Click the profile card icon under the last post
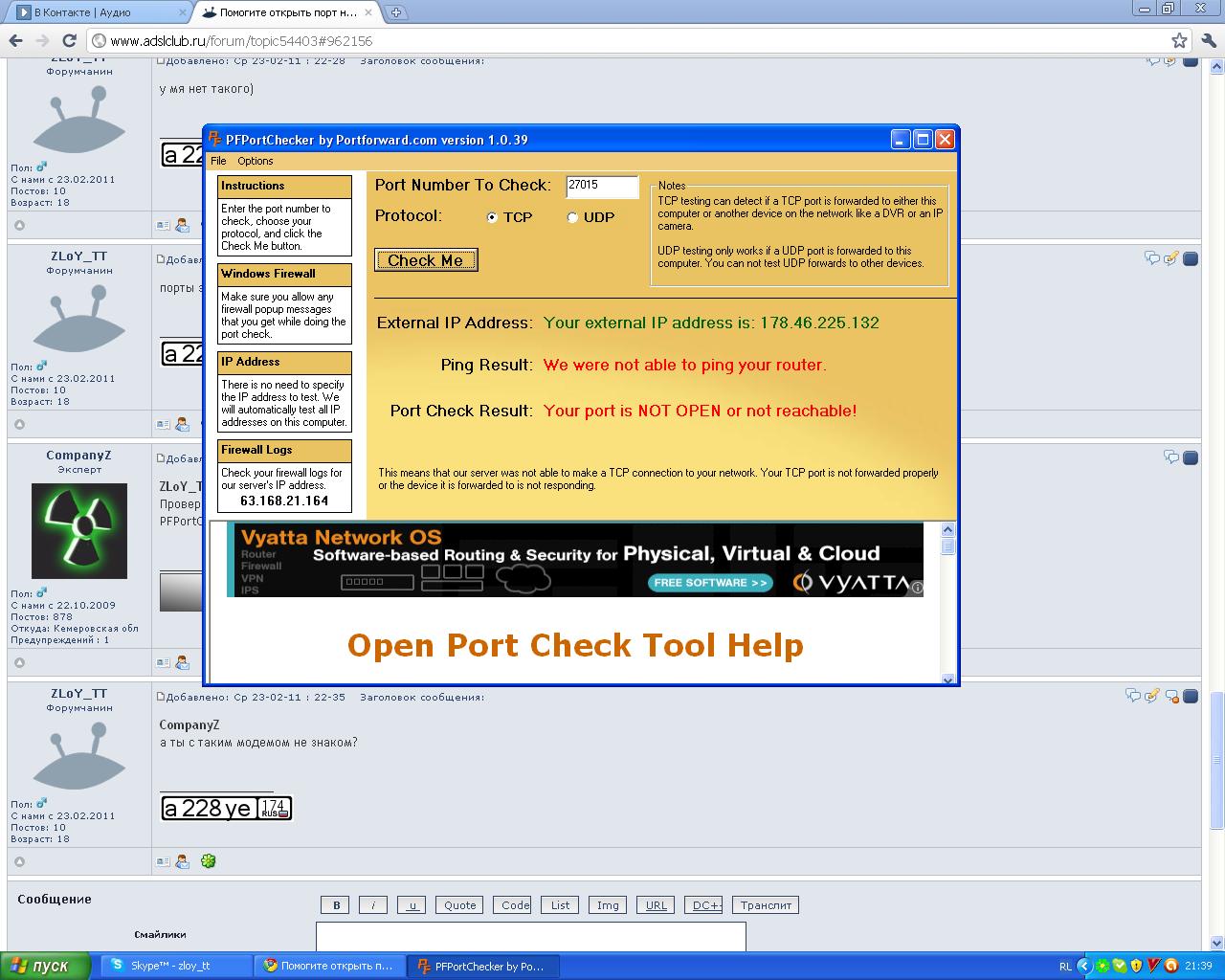Screen dimensions: 1225x980 pos(163,861)
